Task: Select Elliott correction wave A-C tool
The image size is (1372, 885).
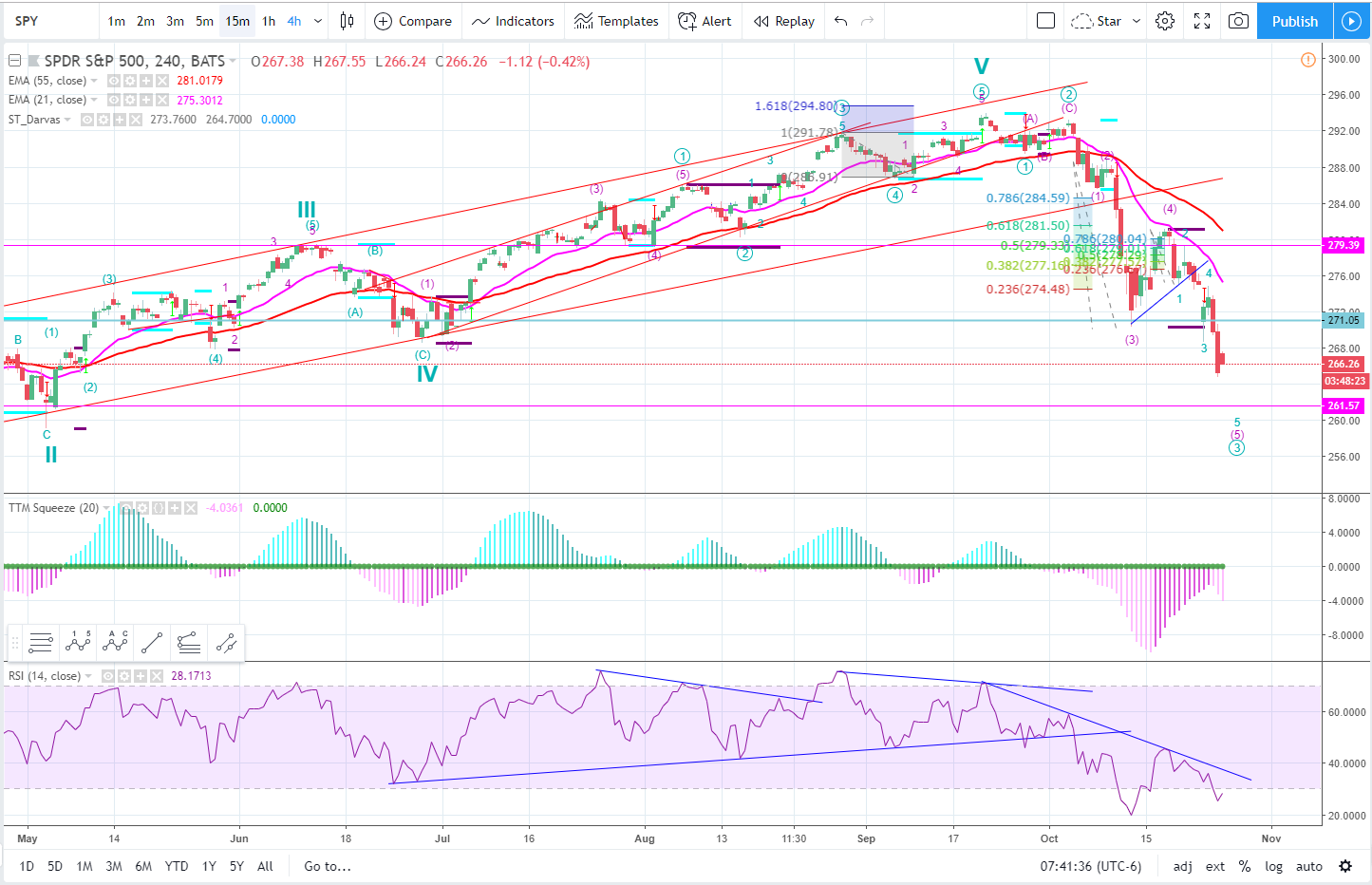Action: (x=115, y=643)
